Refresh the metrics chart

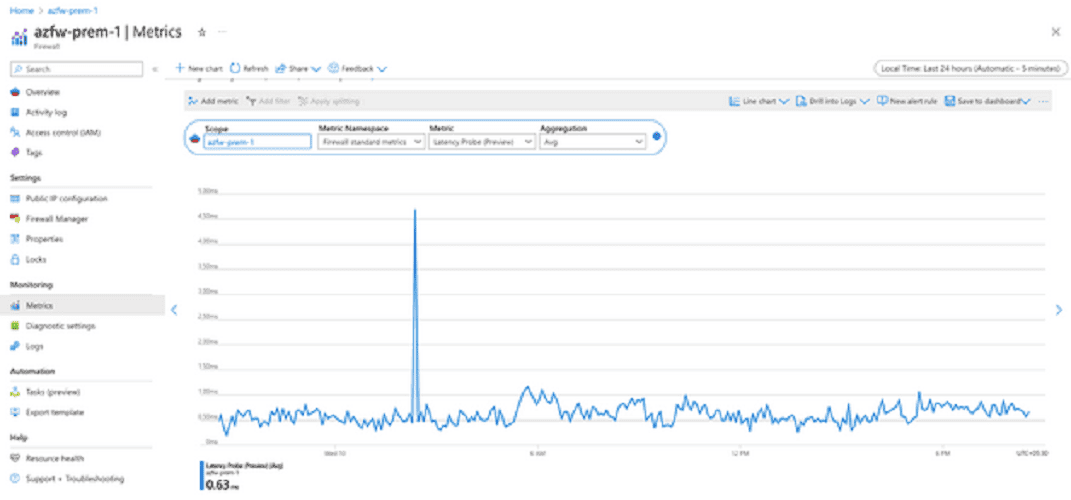pyautogui.click(x=249, y=68)
